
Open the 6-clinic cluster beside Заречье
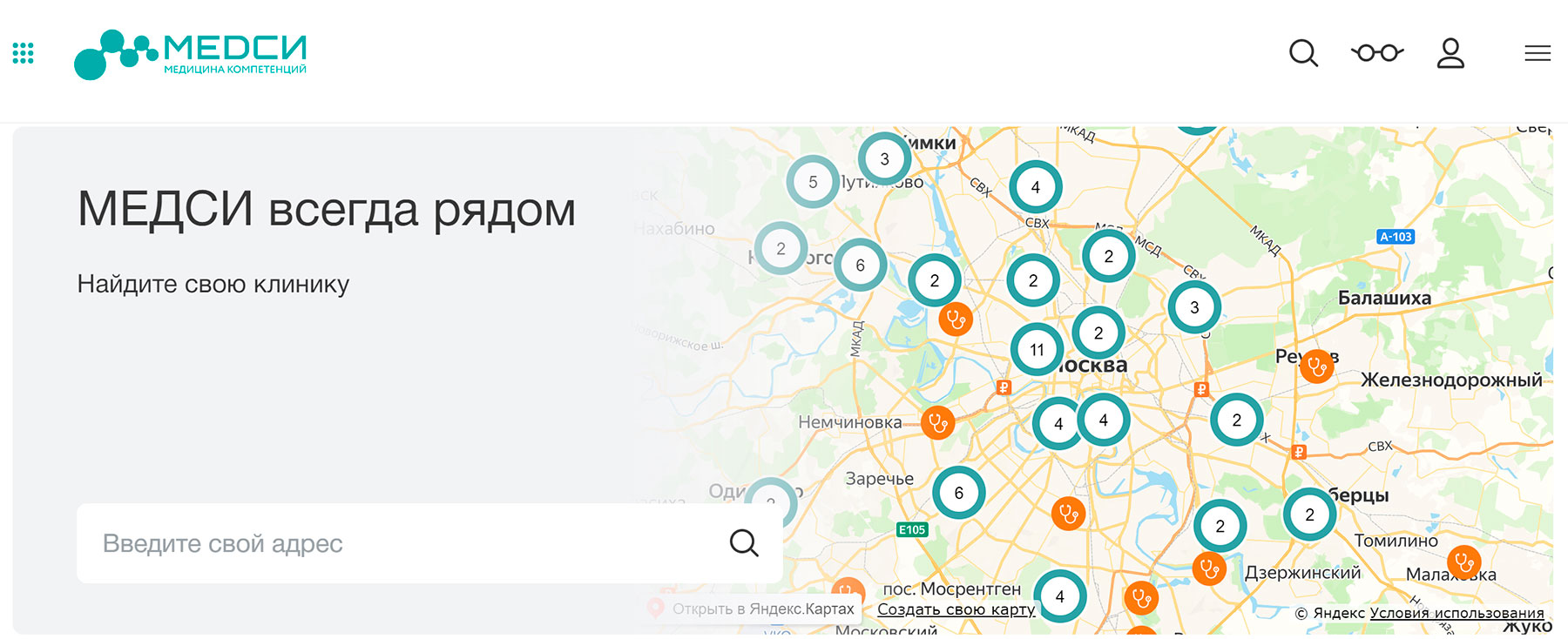tap(958, 493)
